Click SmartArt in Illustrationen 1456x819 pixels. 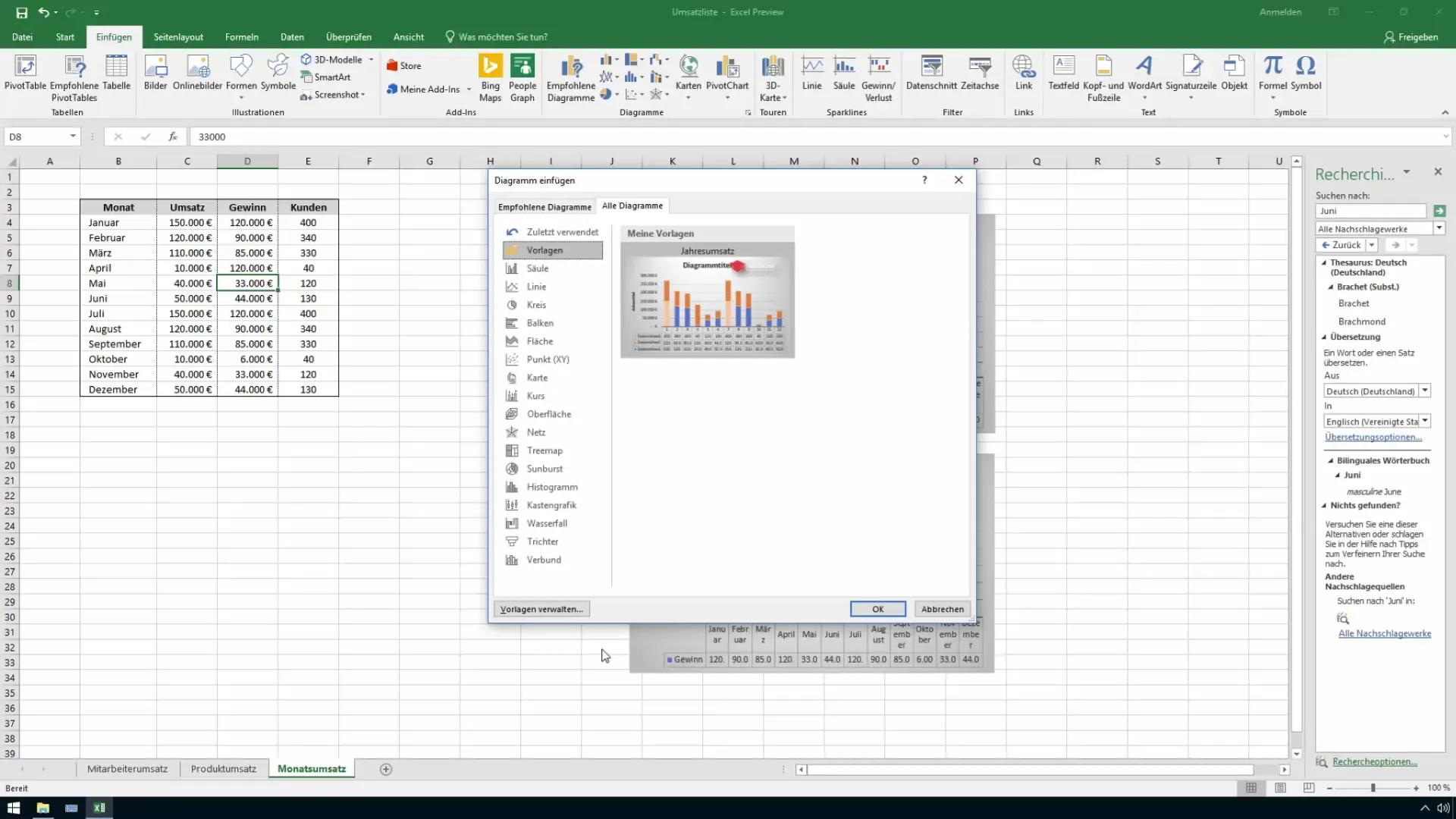pos(326,77)
